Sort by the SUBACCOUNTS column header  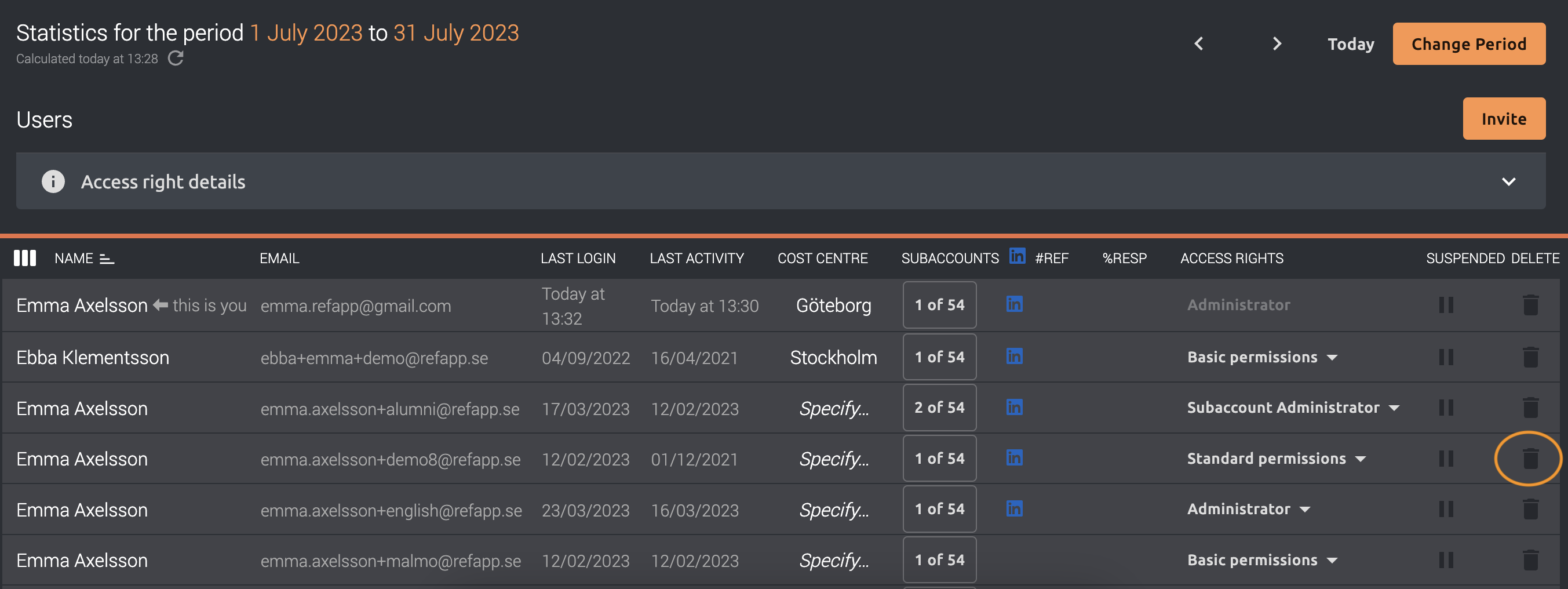[x=950, y=258]
